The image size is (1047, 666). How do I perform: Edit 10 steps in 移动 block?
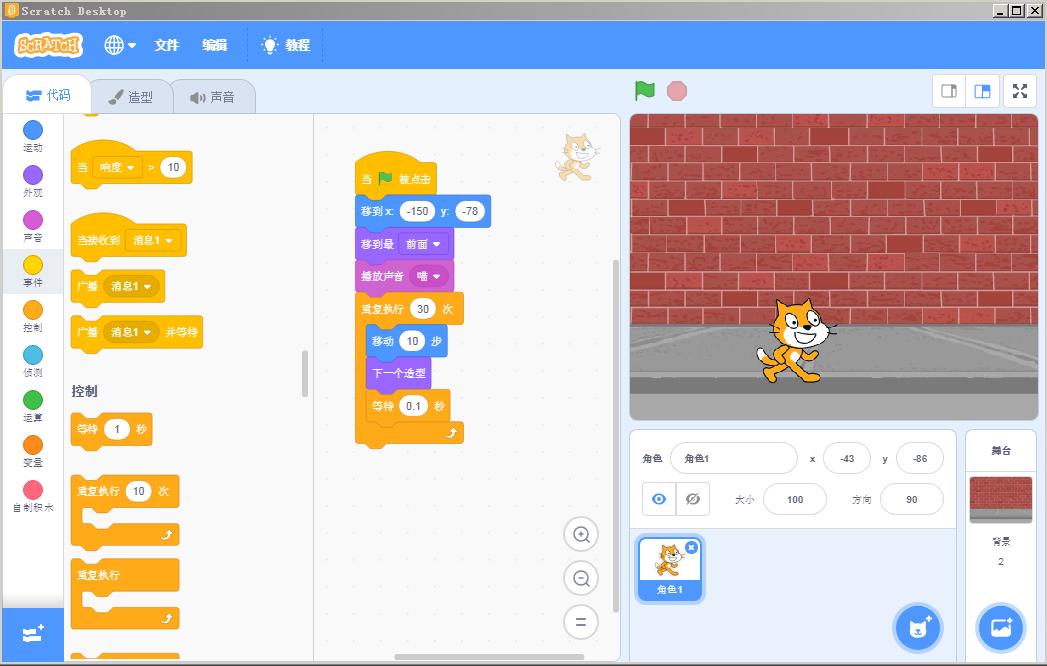(x=413, y=341)
